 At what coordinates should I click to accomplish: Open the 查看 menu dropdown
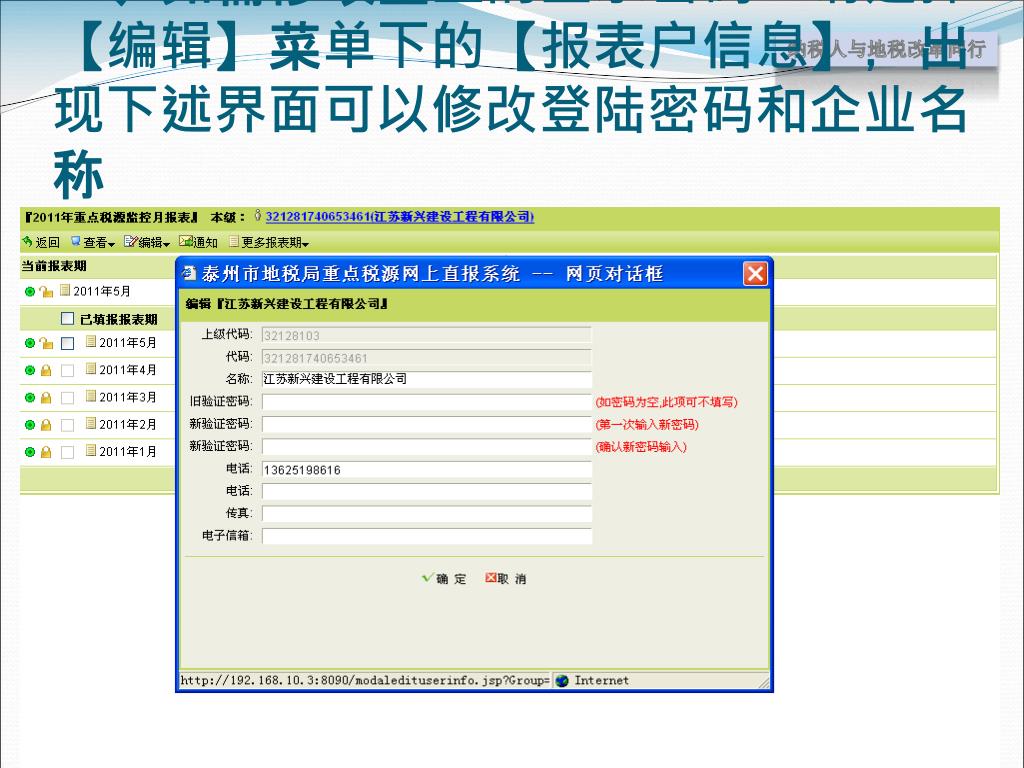pos(93,242)
